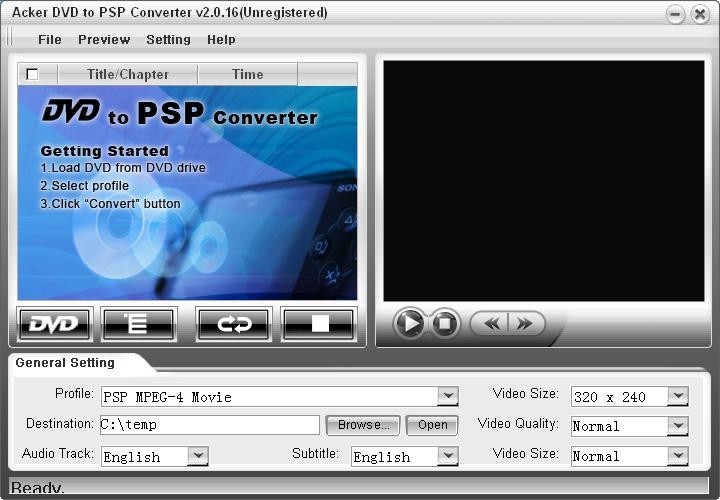720x500 pixels.
Task: Open the Help menu
Action: pos(221,40)
